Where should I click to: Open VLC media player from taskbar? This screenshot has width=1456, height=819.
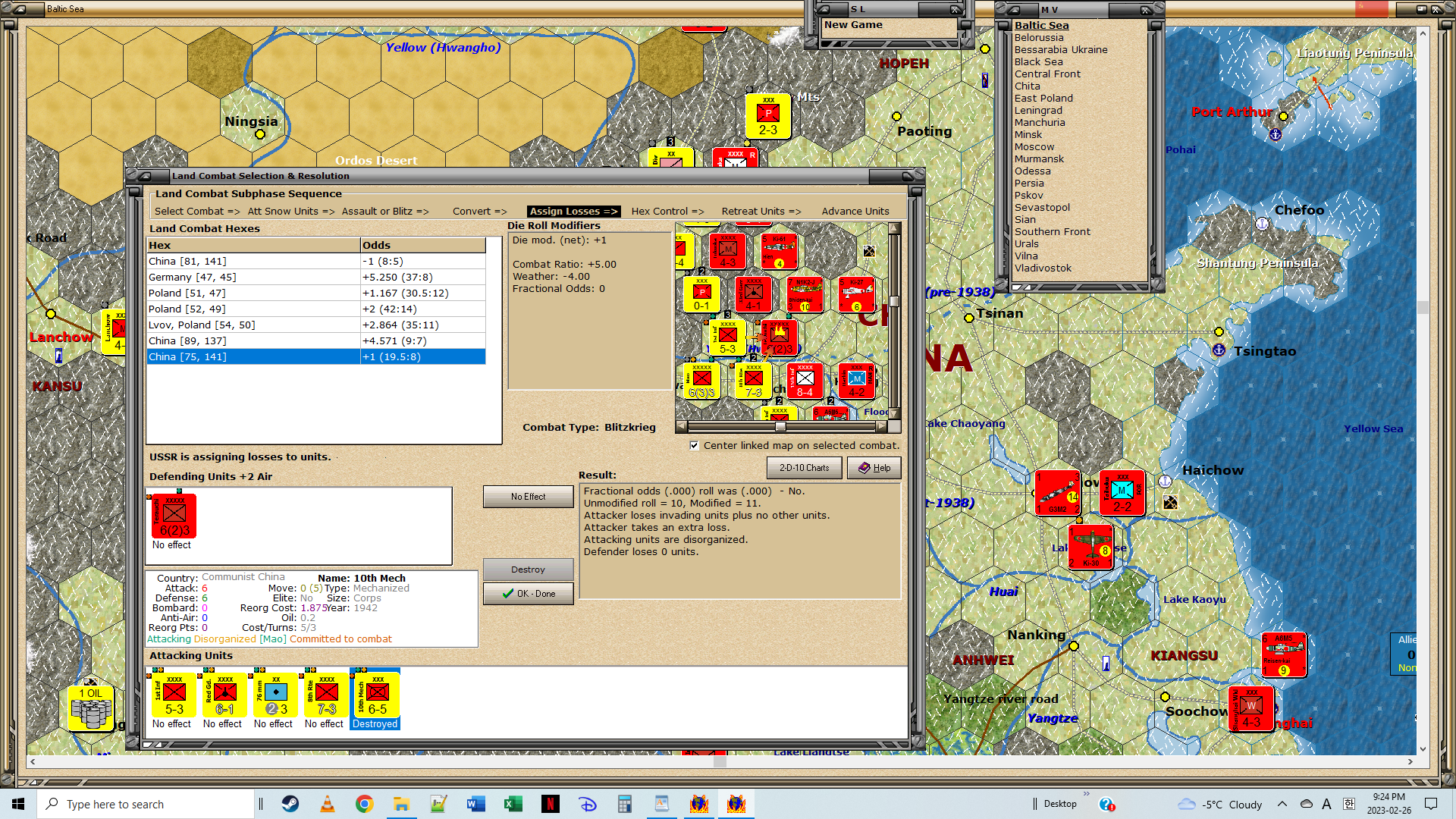click(x=328, y=804)
